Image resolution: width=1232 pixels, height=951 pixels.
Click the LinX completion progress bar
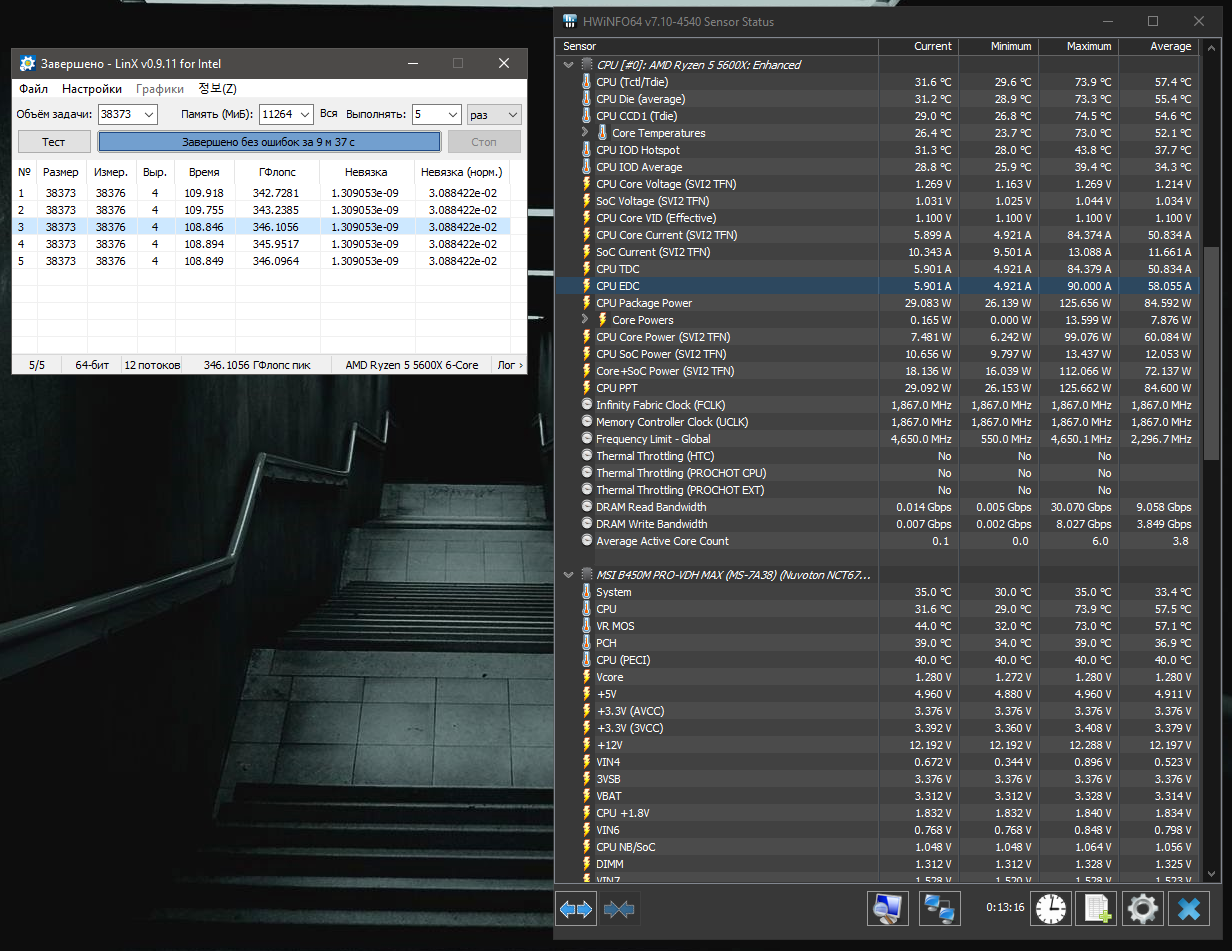coord(268,142)
